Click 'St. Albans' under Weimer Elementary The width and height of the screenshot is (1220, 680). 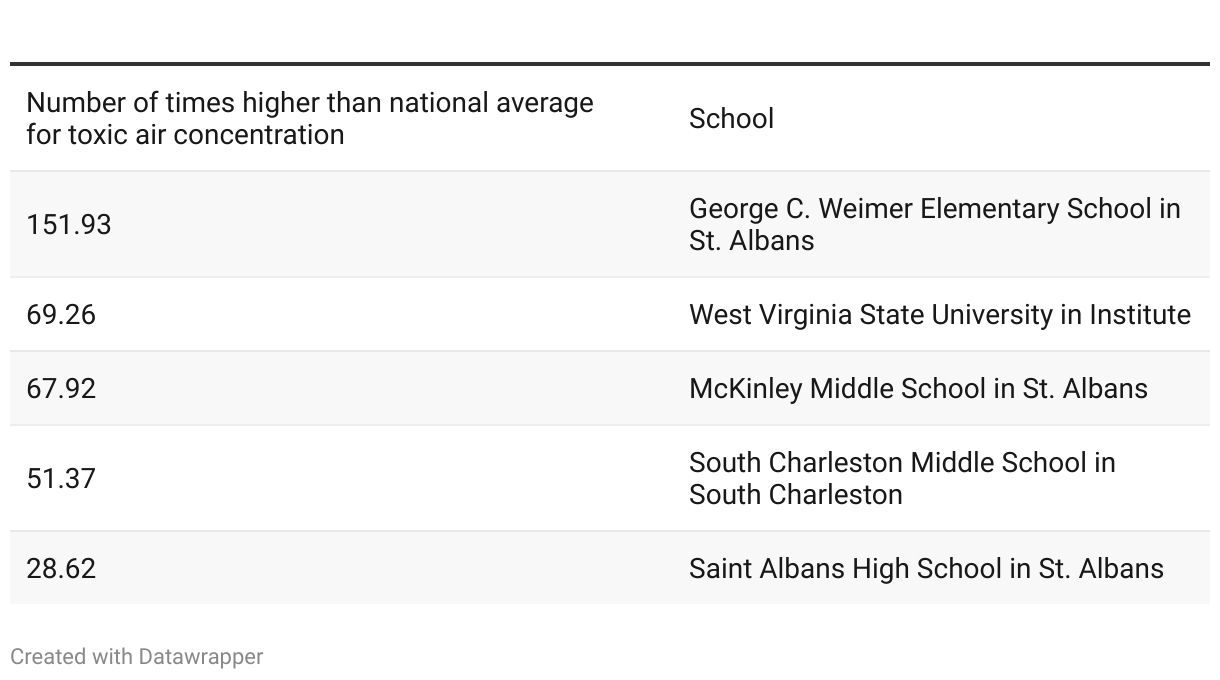(x=752, y=241)
